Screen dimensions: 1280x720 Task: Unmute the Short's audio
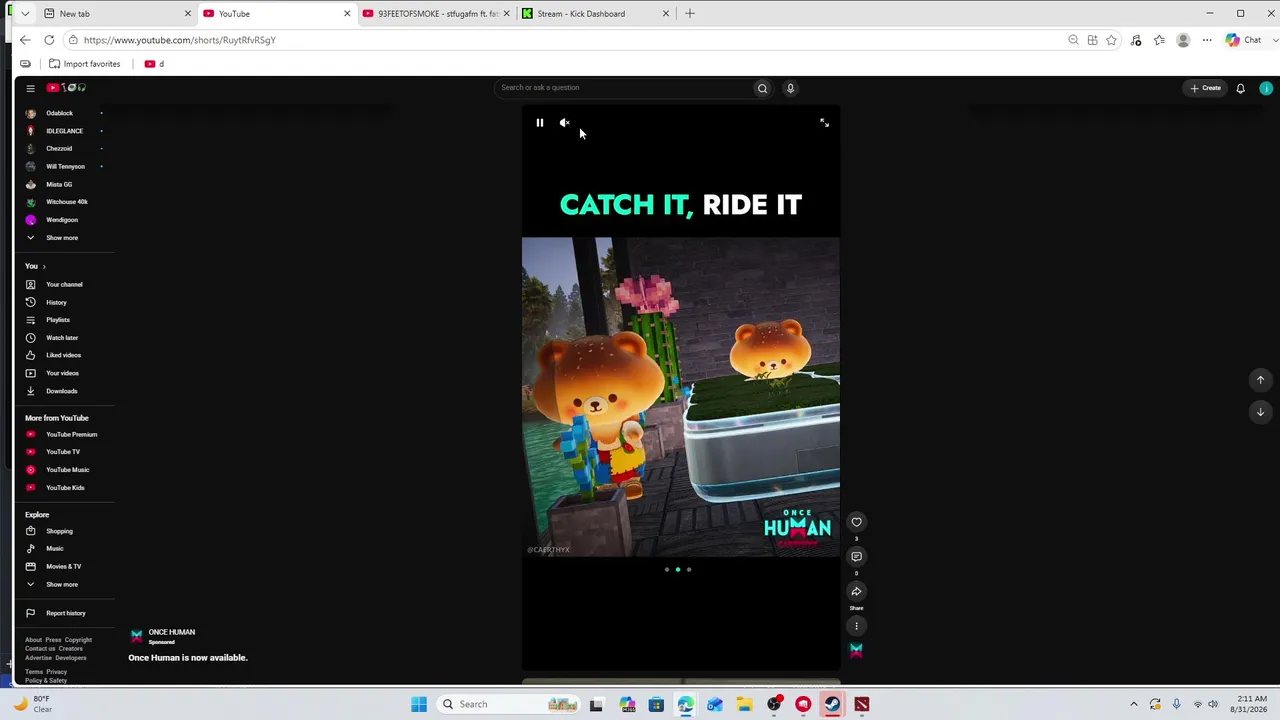click(564, 123)
